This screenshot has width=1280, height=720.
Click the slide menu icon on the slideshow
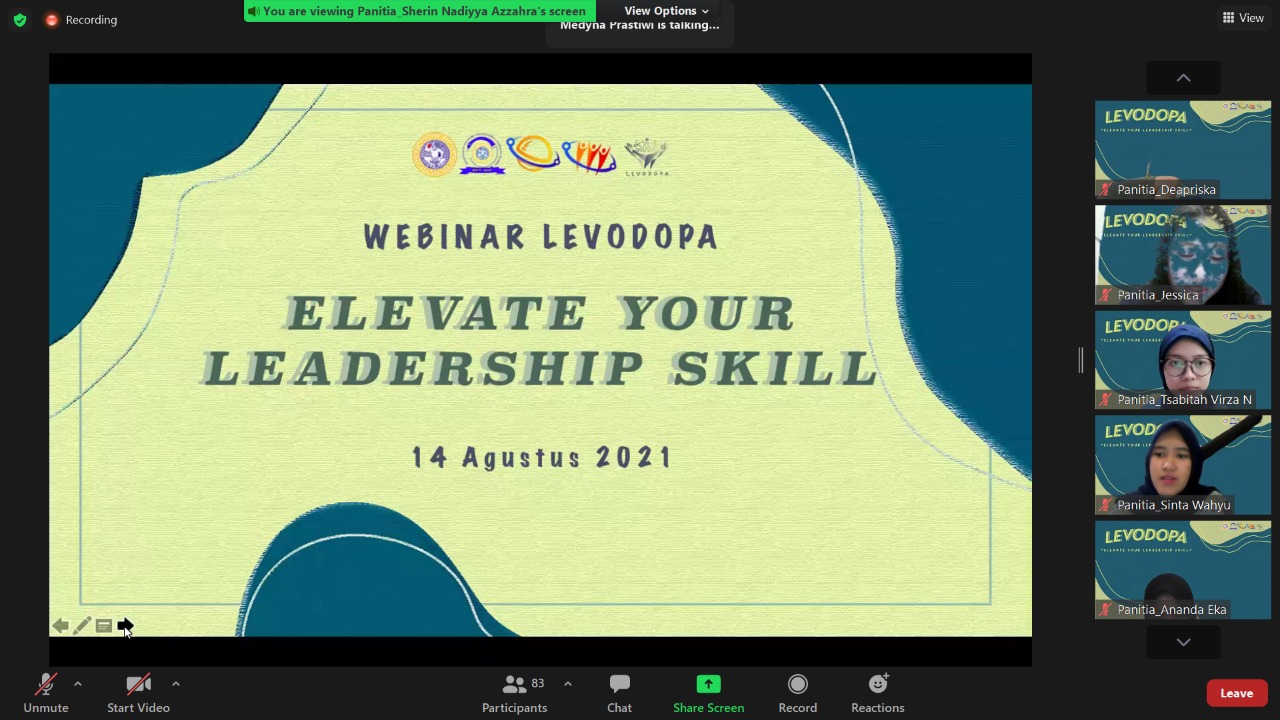[104, 626]
